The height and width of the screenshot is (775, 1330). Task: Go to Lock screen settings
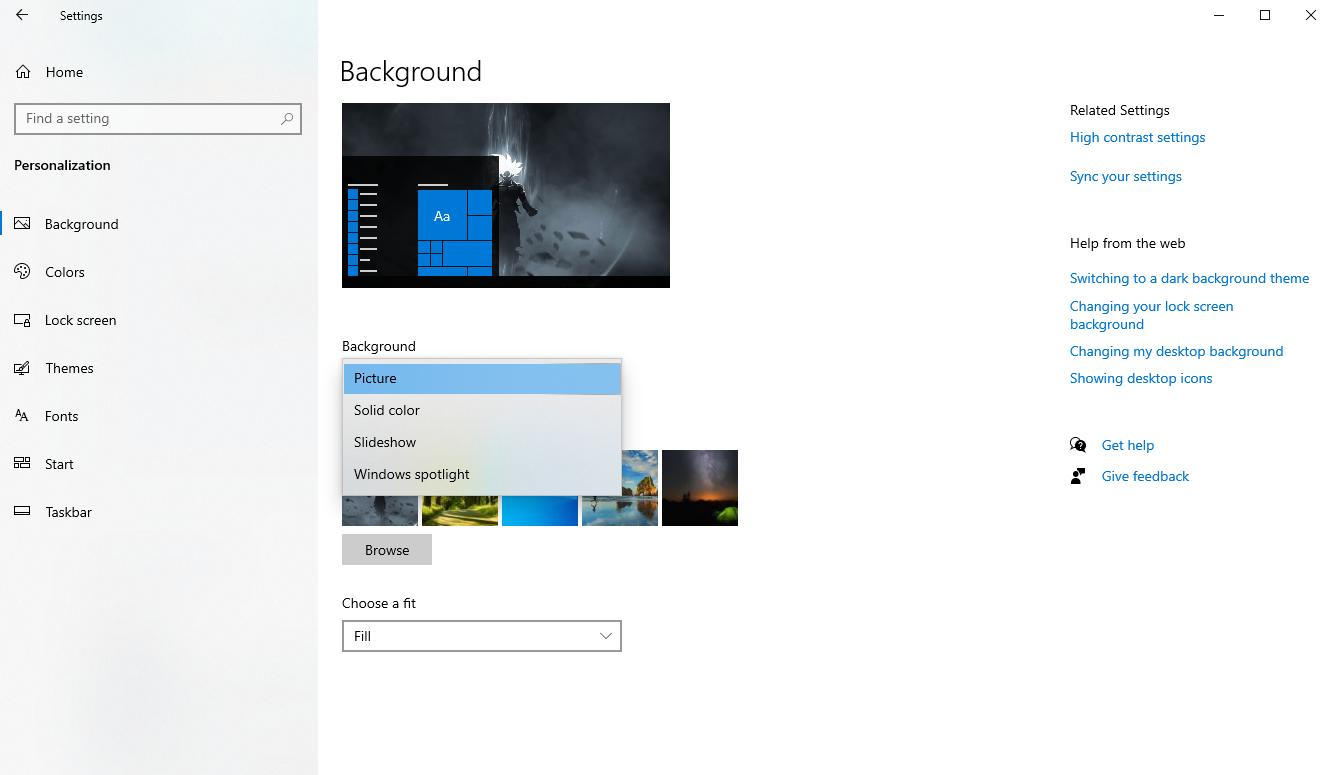coord(159,320)
